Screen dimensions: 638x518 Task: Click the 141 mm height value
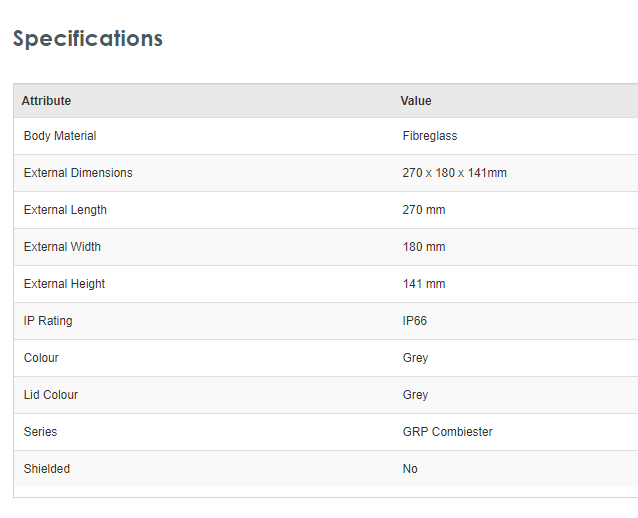click(424, 284)
